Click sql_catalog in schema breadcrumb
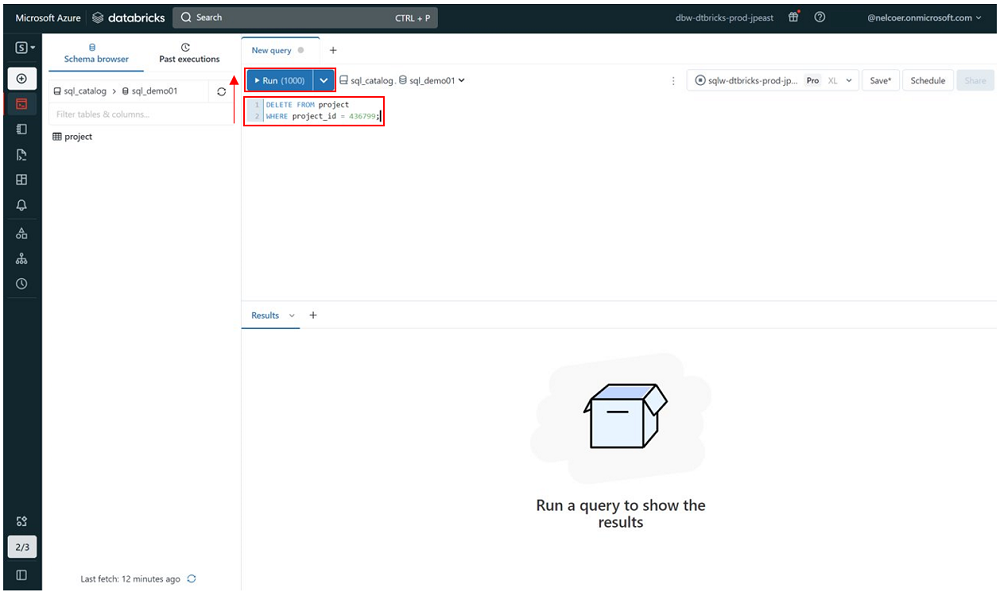Viewport: 1000px width, 592px height. (x=80, y=91)
